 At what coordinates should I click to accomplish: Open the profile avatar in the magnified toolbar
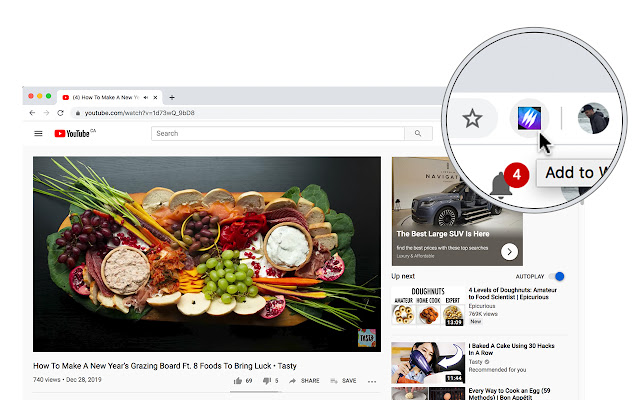click(593, 118)
